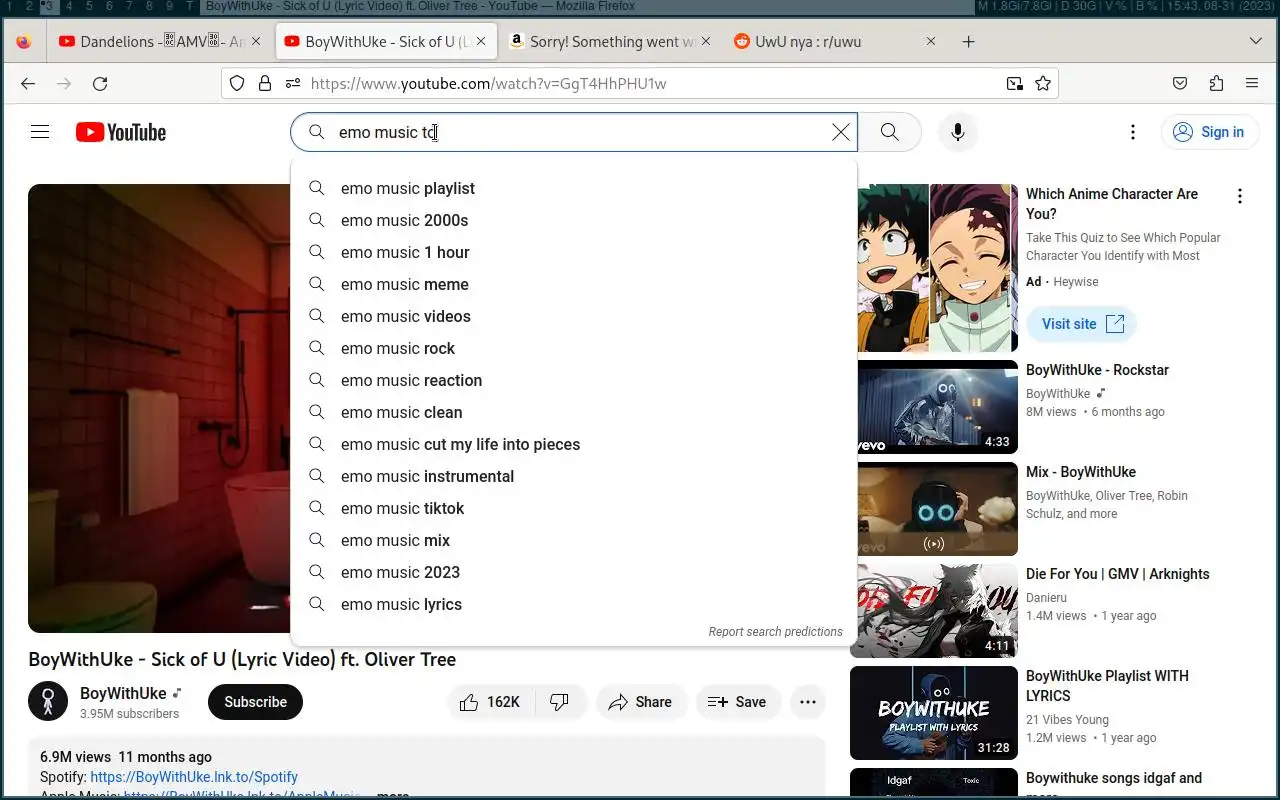
Task: List all tabs dropdown arrow
Action: (x=1256, y=42)
